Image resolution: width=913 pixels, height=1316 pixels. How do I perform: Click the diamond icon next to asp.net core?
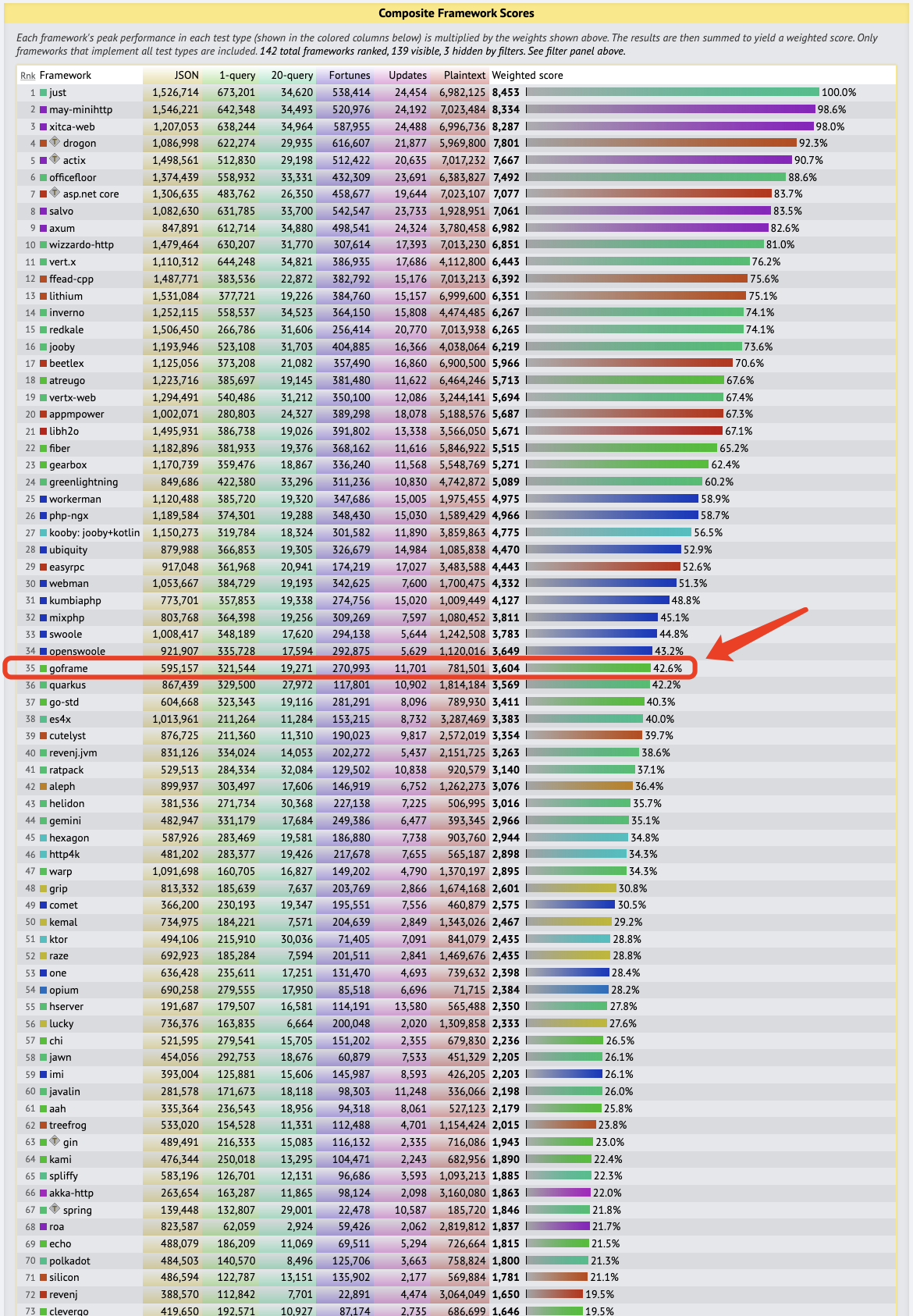pyautogui.click(x=55, y=193)
